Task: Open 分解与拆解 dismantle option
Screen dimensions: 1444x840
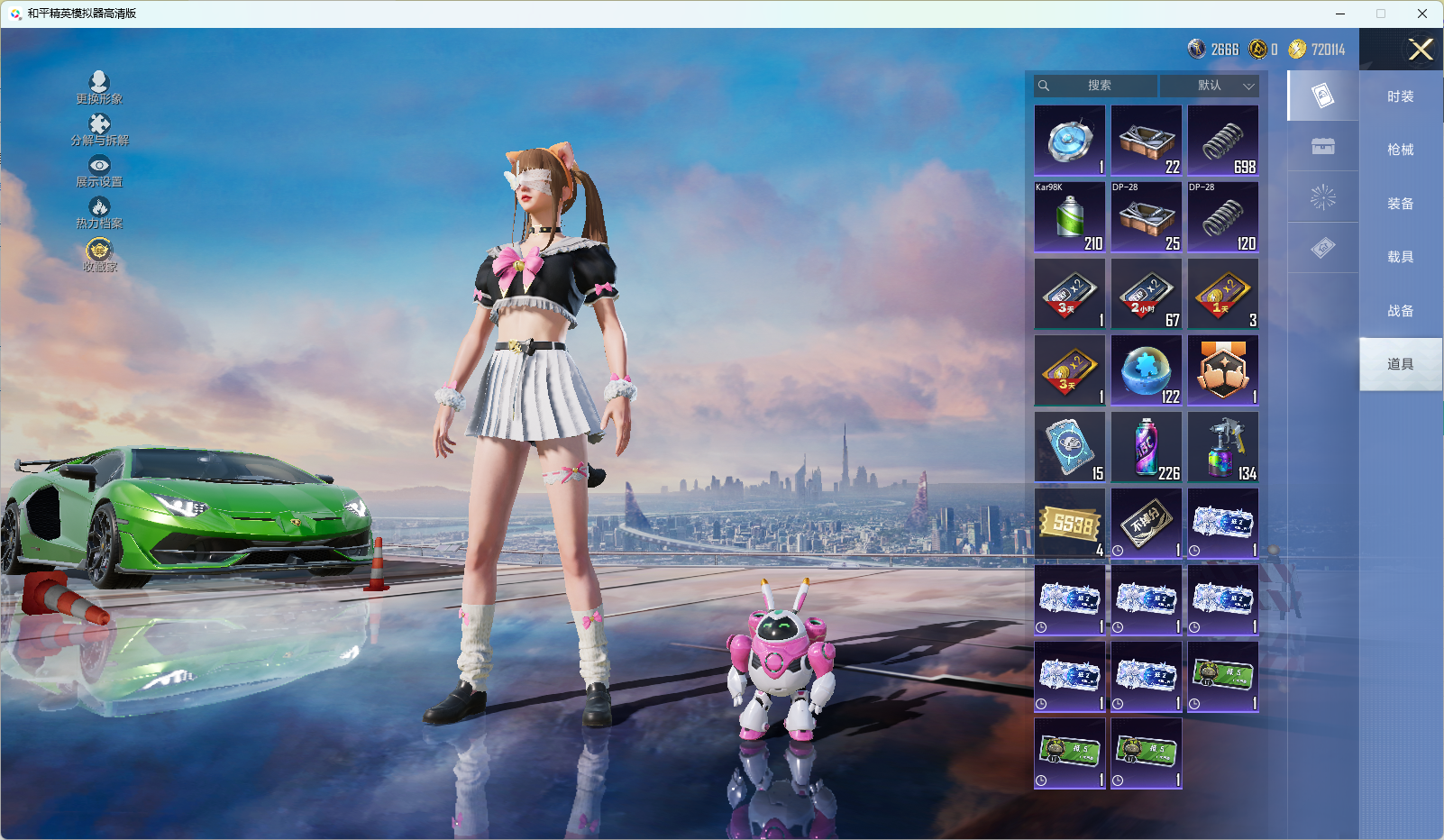Action: pyautogui.click(x=99, y=130)
